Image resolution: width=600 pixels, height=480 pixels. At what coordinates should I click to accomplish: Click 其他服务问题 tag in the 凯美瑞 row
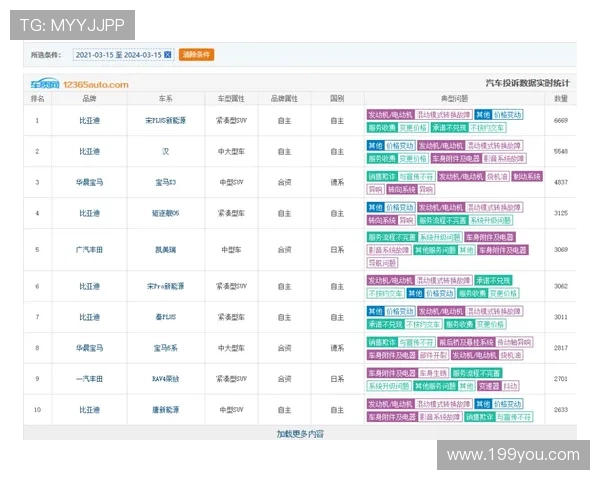click(x=435, y=250)
